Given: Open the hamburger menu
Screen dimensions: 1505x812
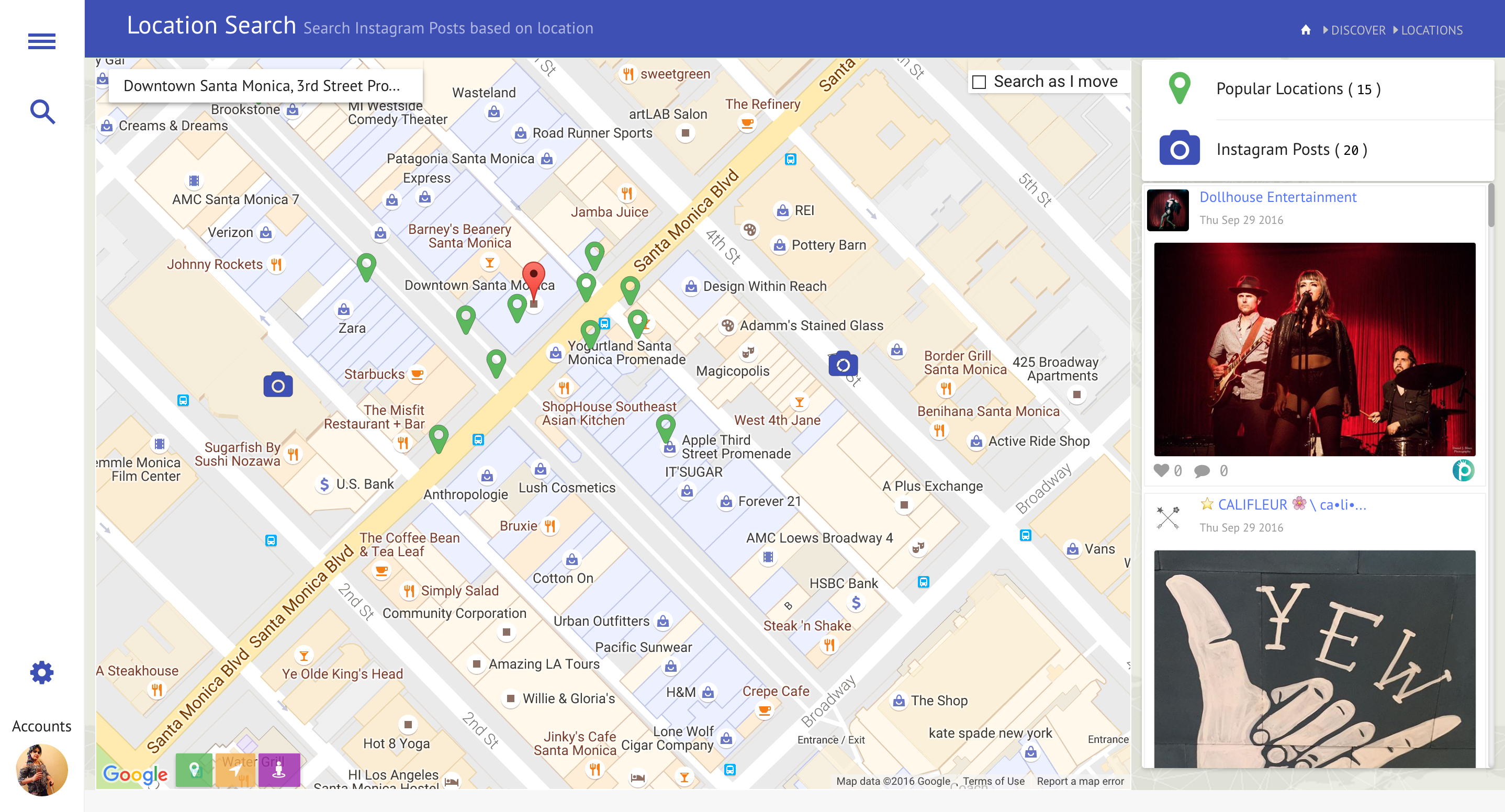Looking at the screenshot, I should point(41,41).
